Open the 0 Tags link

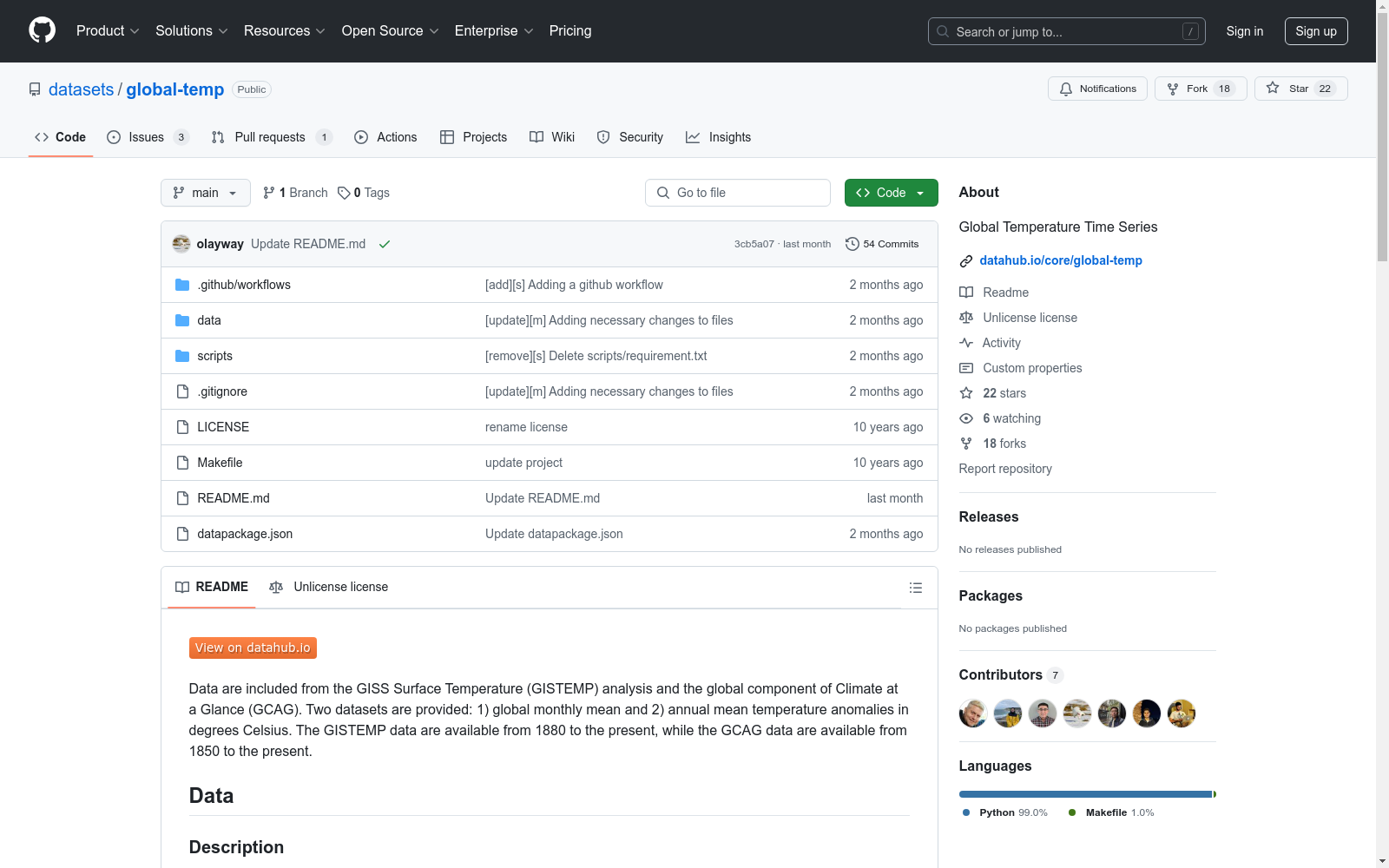click(x=364, y=193)
